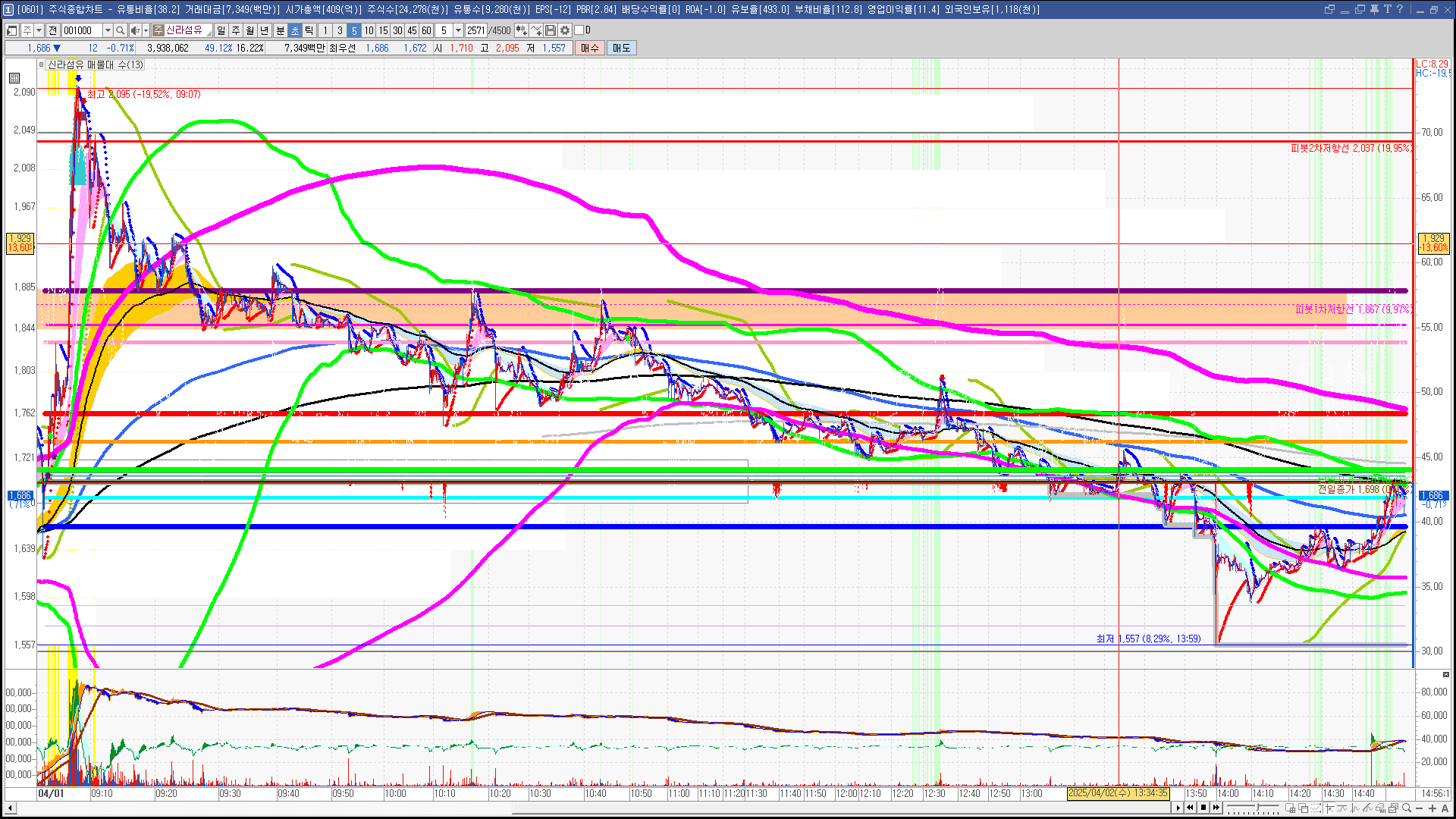Select the 30 interval tab
Image resolution: width=1456 pixels, height=819 pixels.
coord(397,30)
